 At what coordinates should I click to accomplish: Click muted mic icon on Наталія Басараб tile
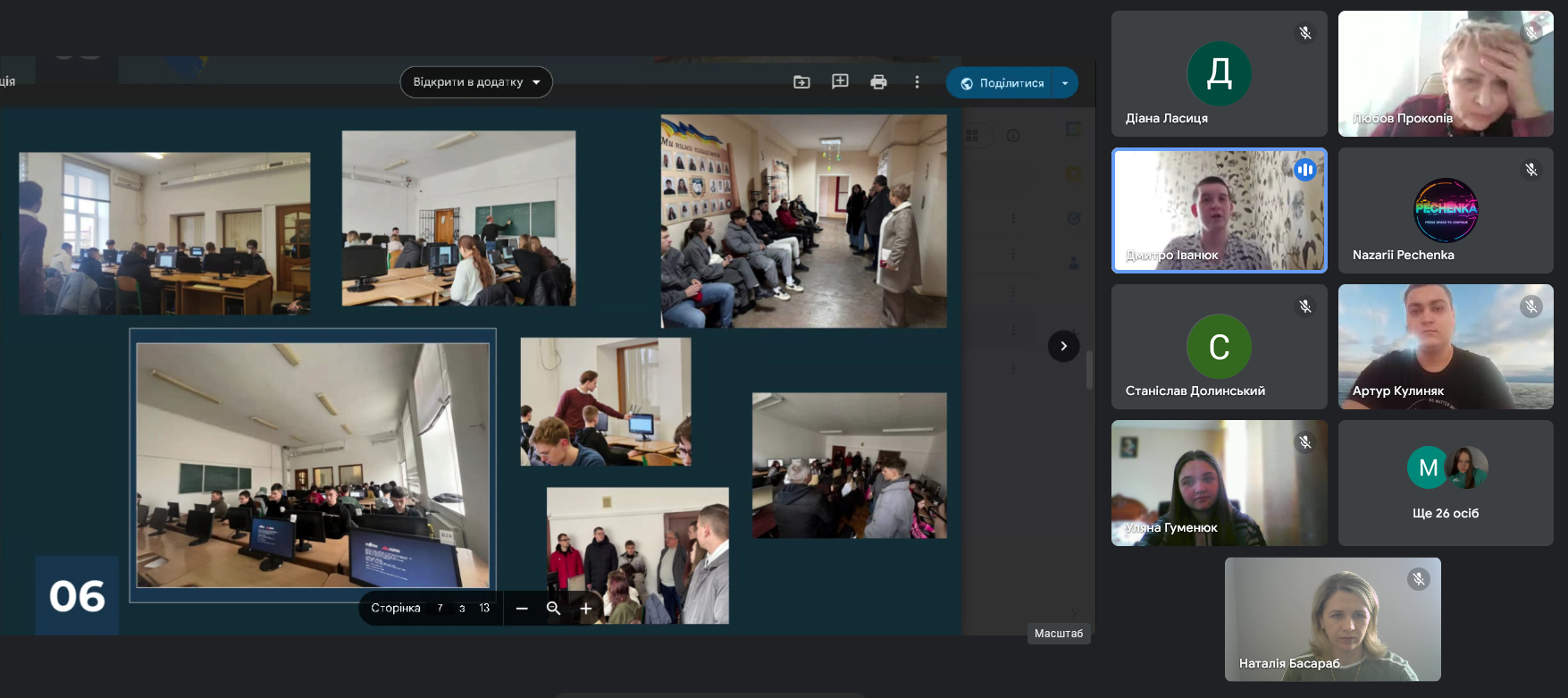1419,579
